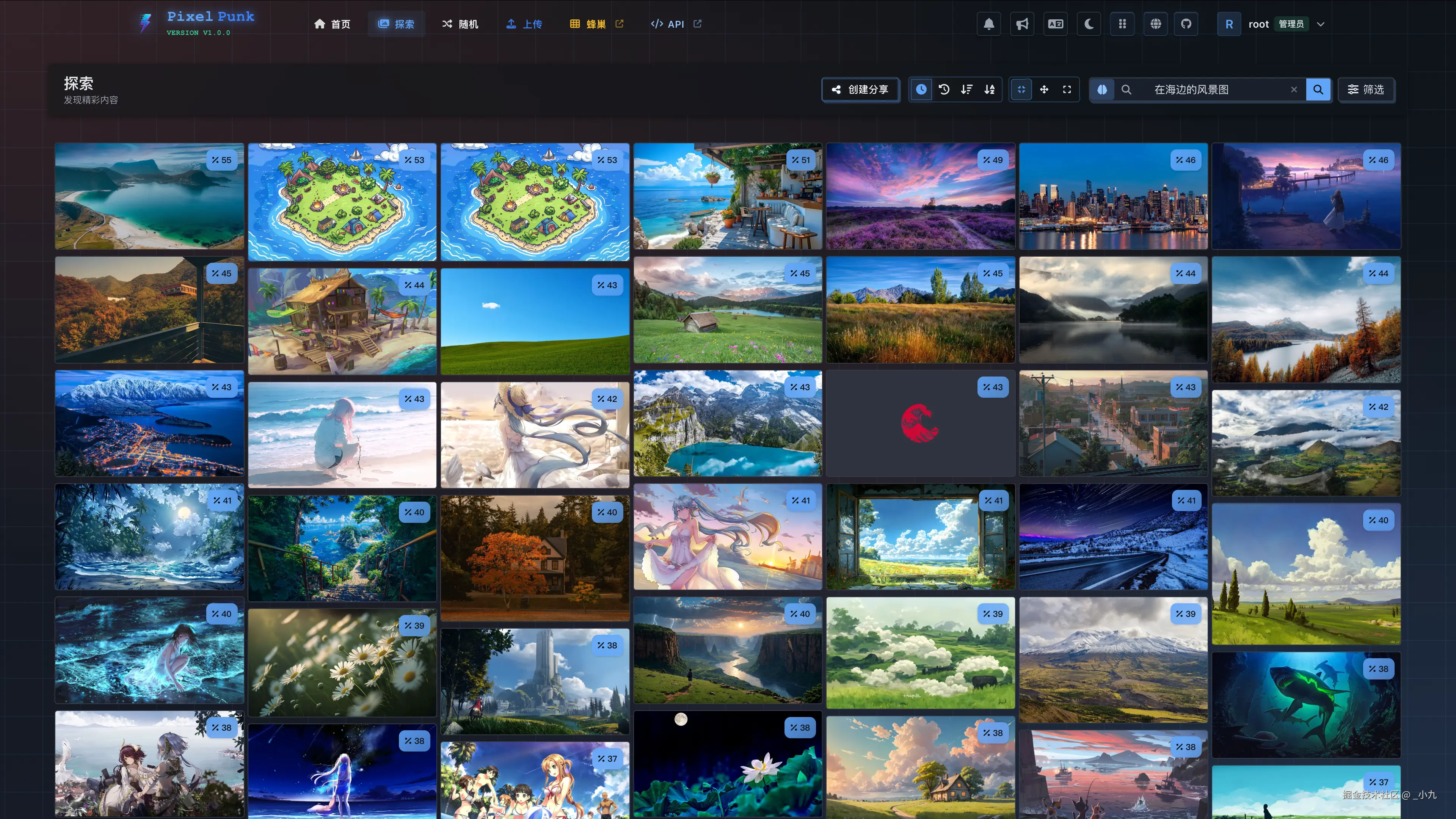Sort alphabetically with A-Z icon

pyautogui.click(x=989, y=89)
